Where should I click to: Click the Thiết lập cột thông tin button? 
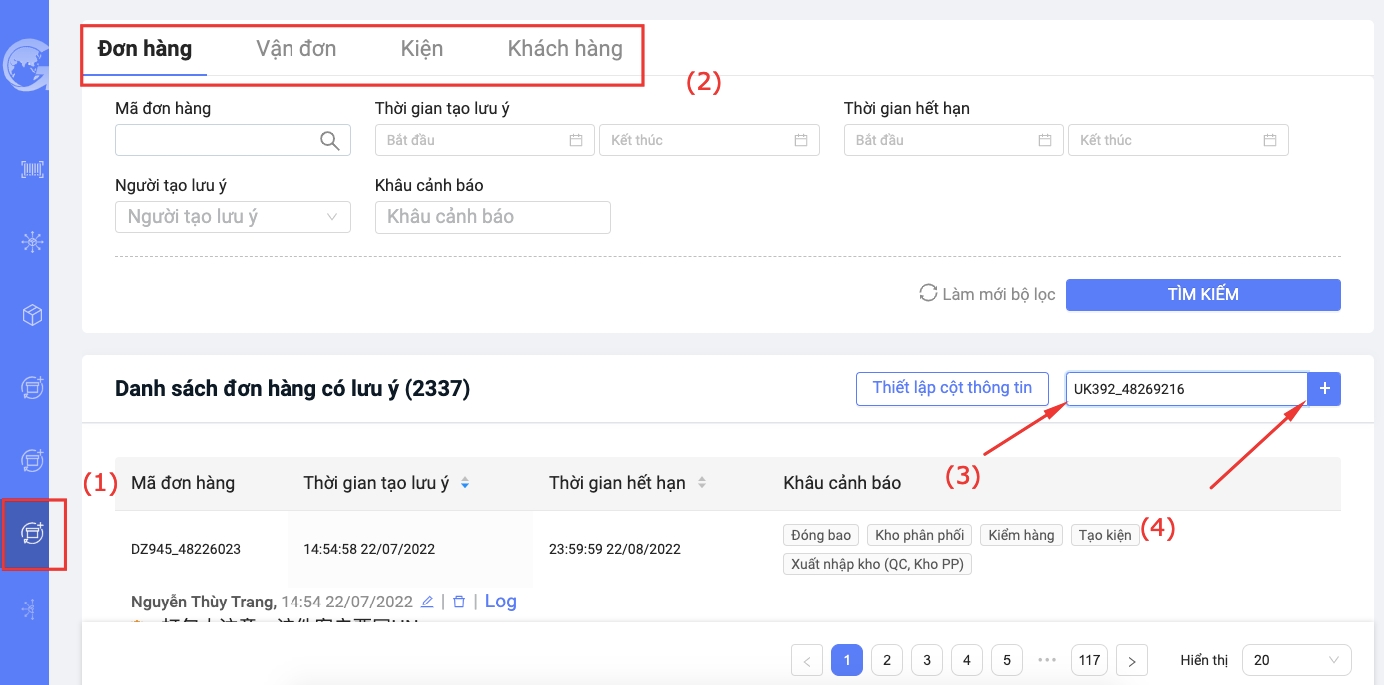point(951,388)
